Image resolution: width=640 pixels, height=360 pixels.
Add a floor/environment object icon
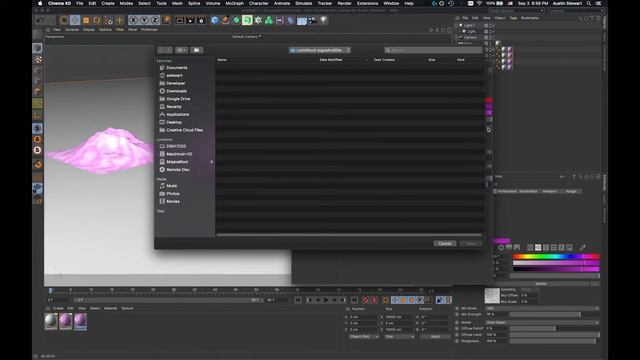click(302, 20)
